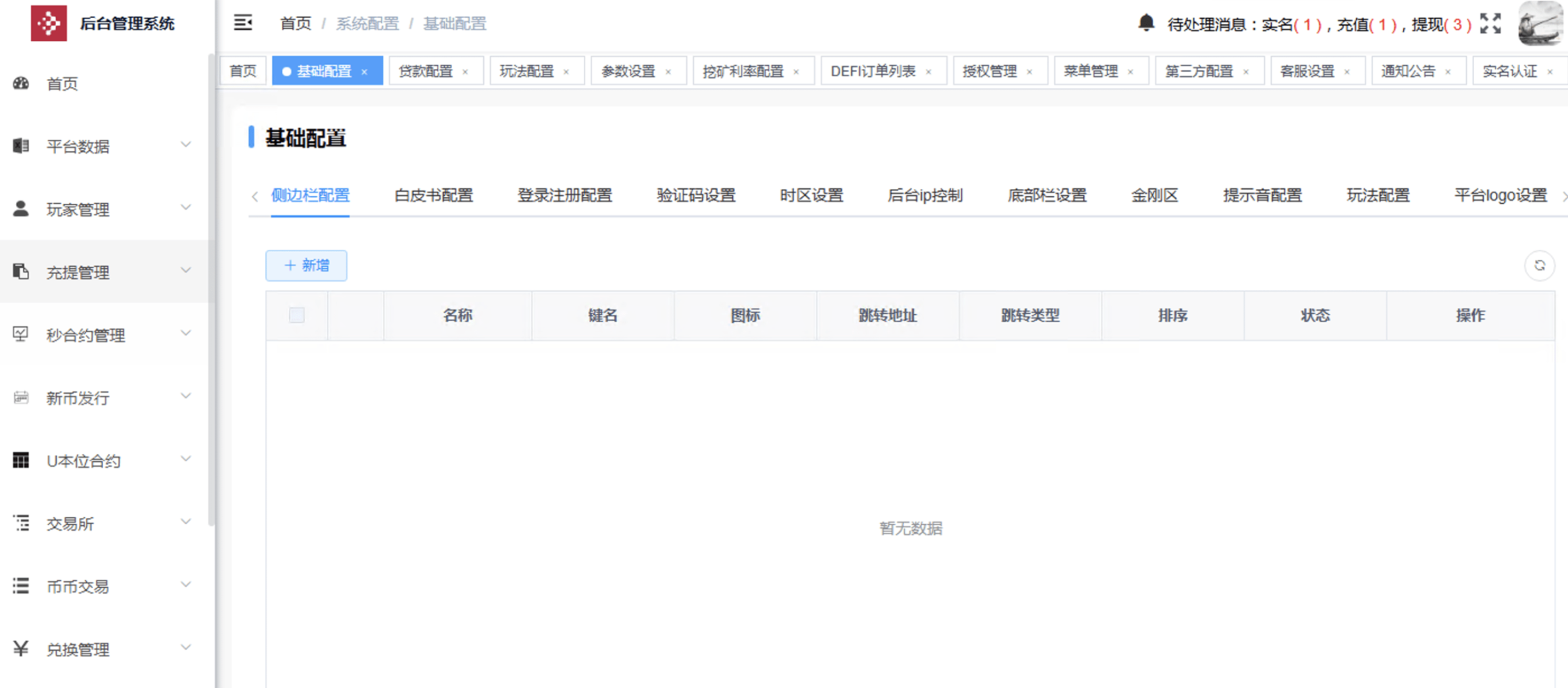Open the user avatar menu
Image resolution: width=1568 pixels, height=688 pixels.
point(1541,24)
